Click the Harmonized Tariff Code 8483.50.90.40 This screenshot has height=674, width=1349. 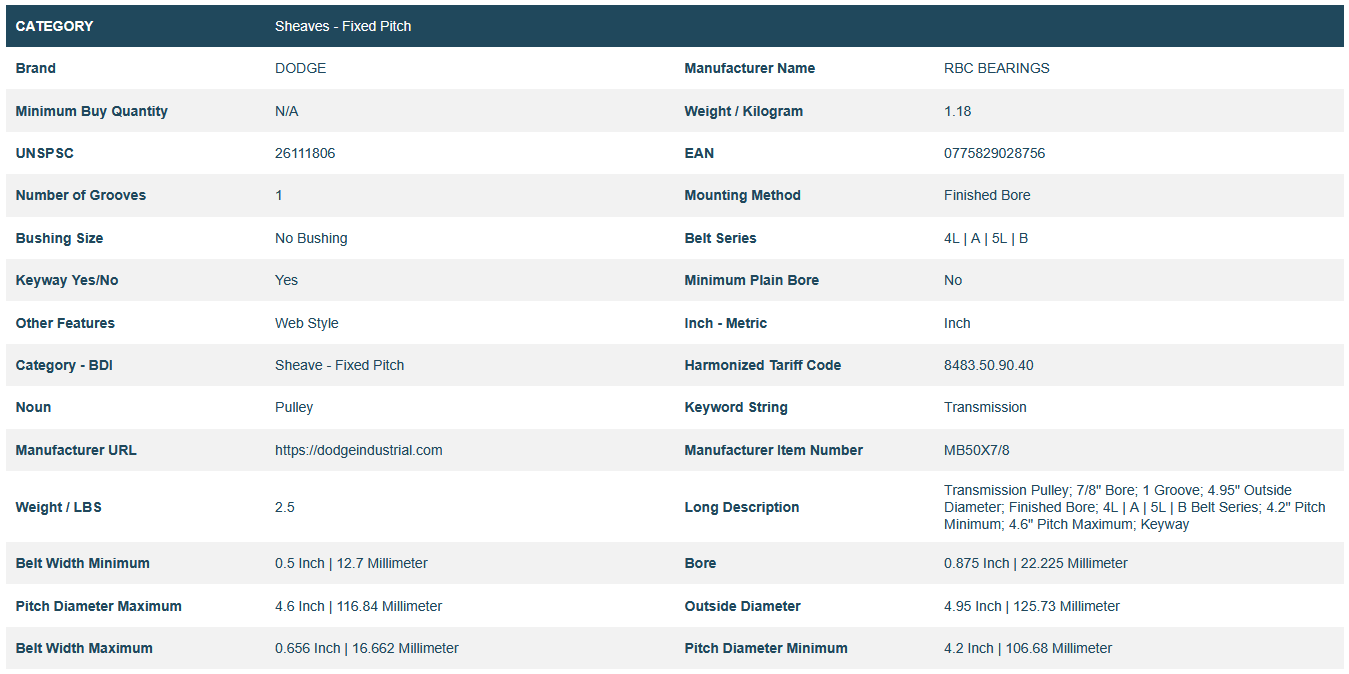(x=988, y=365)
